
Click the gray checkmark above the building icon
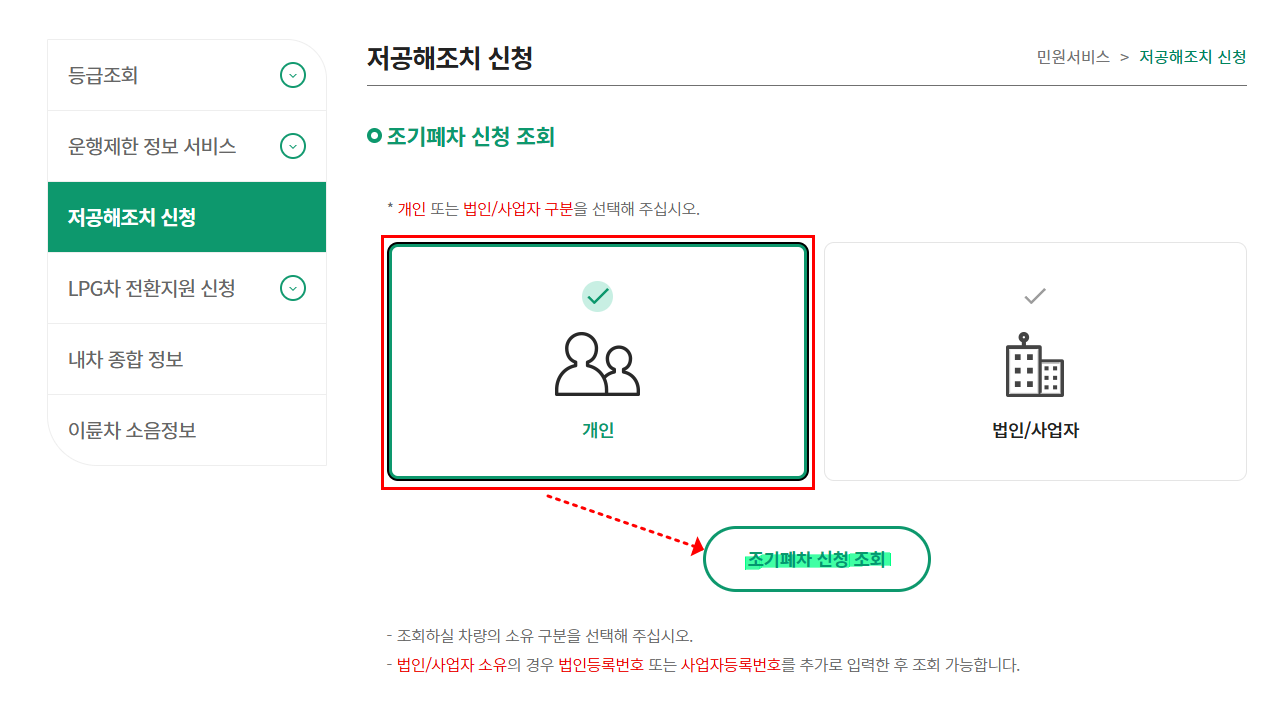[x=1036, y=294]
